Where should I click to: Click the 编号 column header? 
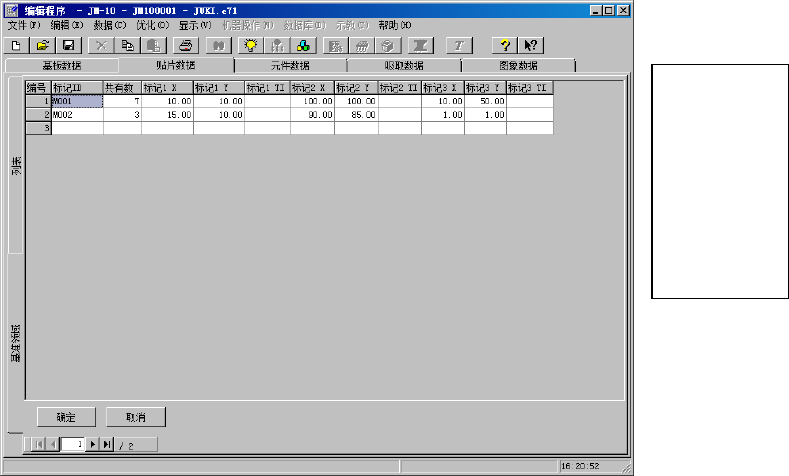[x=39, y=88]
